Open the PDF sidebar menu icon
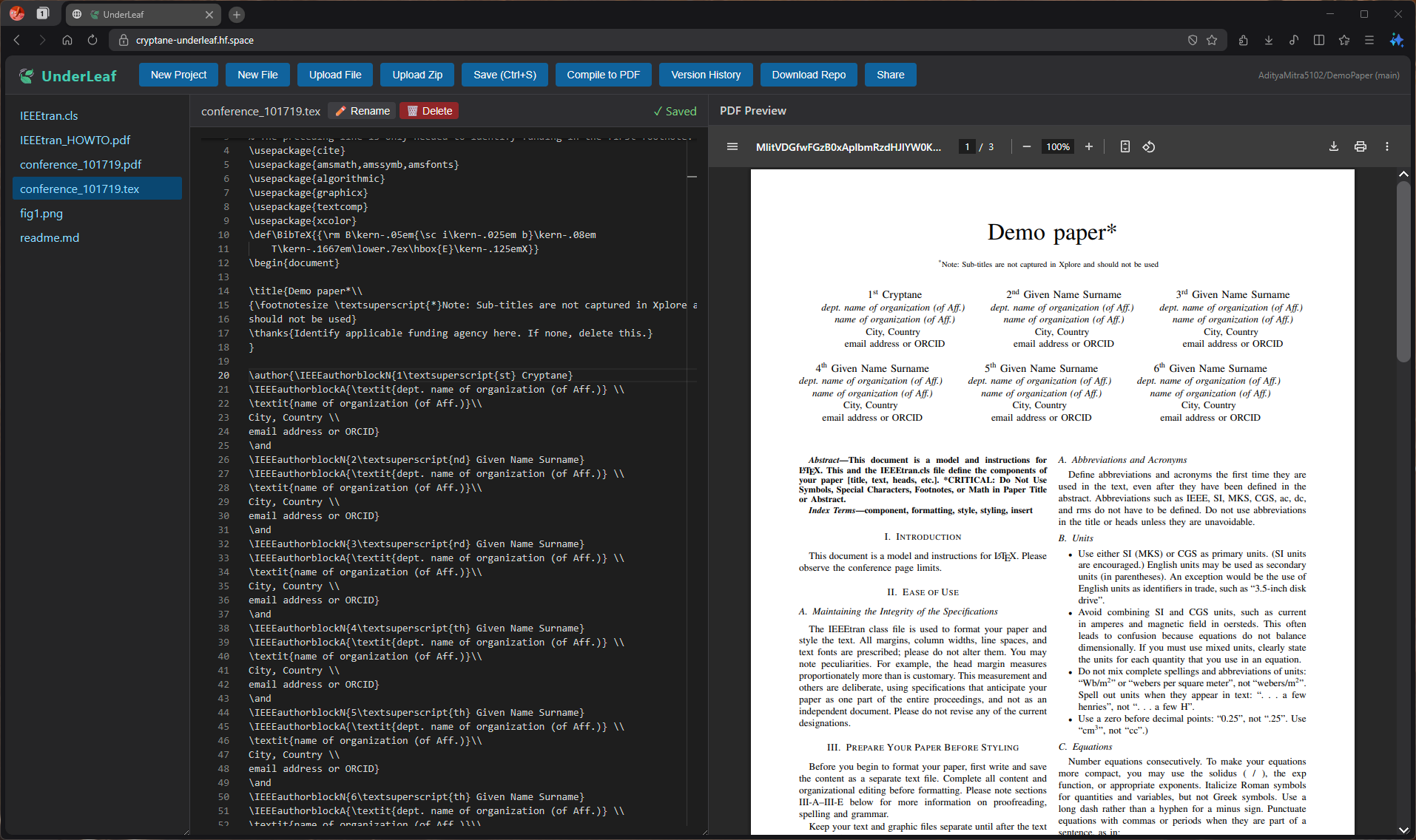The image size is (1416, 840). tap(732, 146)
